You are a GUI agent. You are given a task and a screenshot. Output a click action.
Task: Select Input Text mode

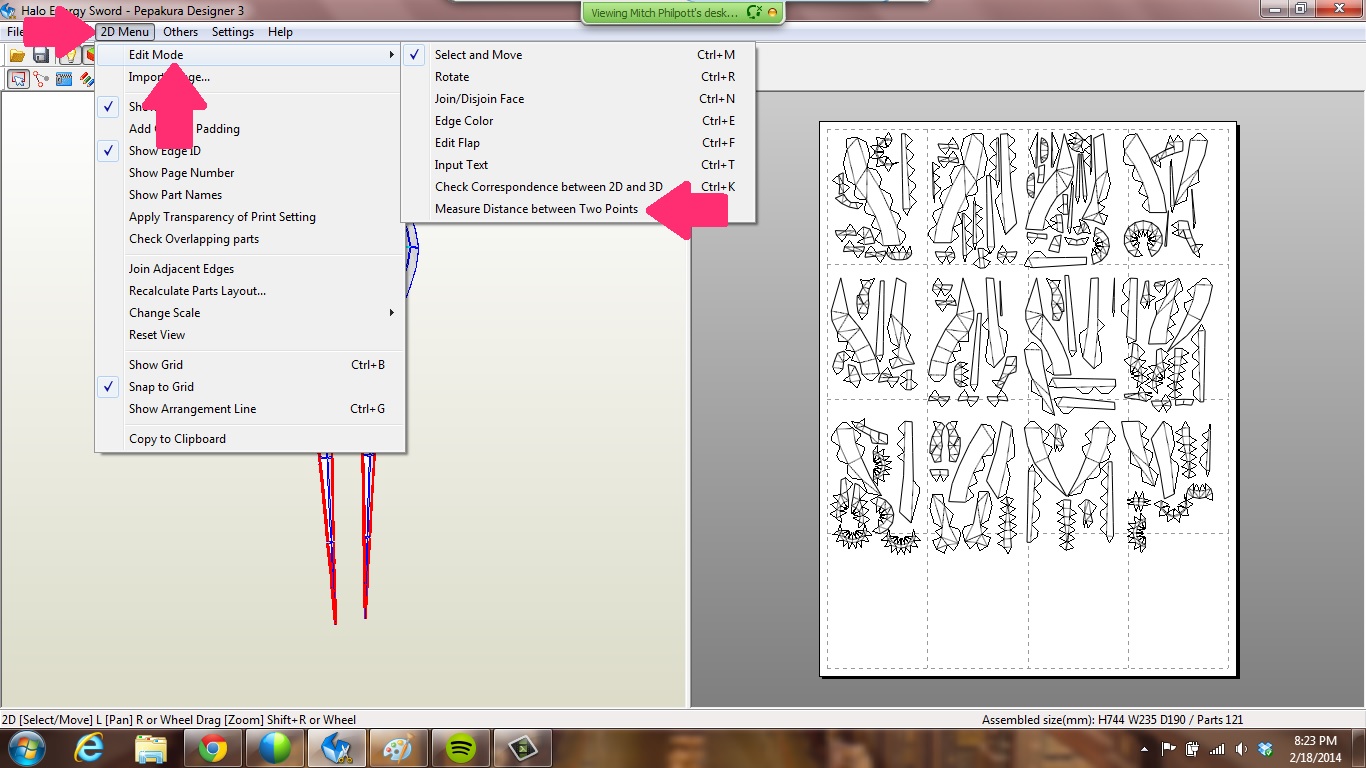pyautogui.click(x=578, y=165)
